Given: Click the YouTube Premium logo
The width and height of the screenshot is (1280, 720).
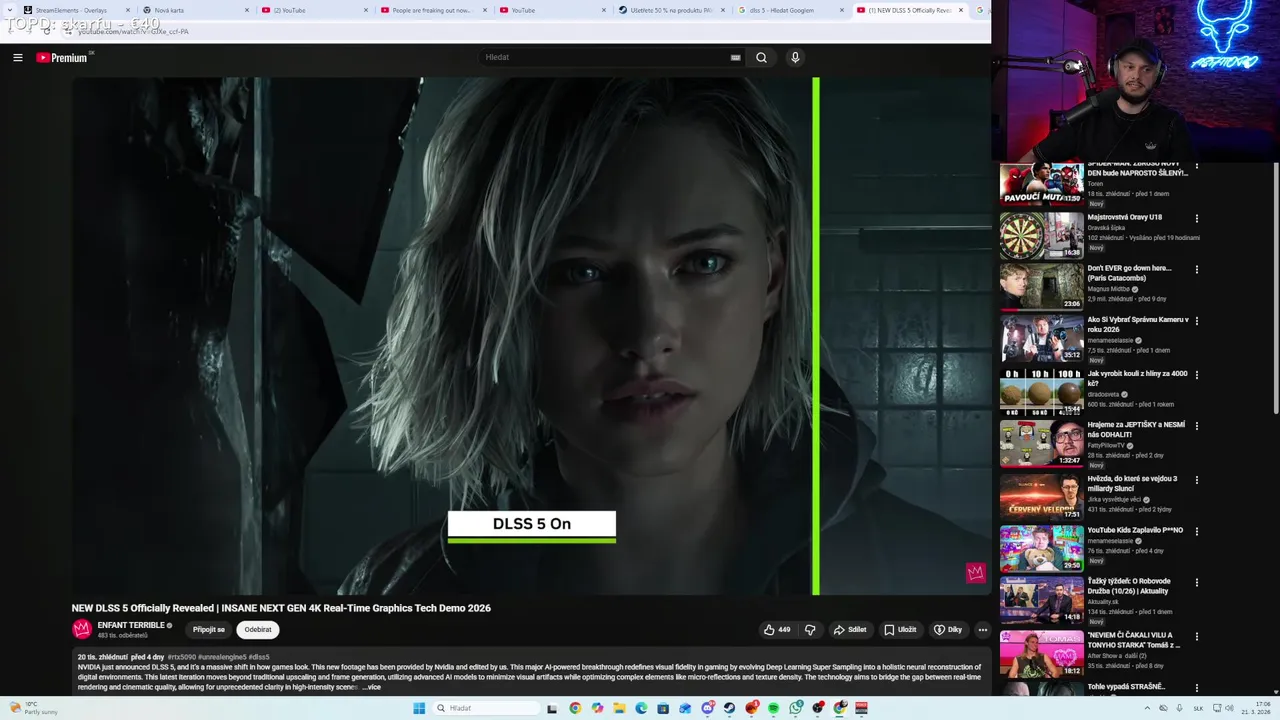Looking at the screenshot, I should coord(62,58).
